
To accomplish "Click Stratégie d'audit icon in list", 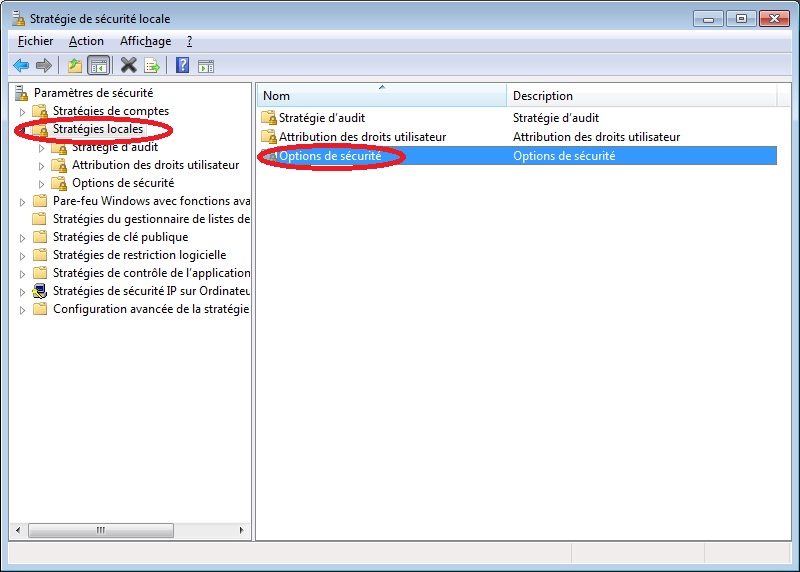I will [x=269, y=118].
